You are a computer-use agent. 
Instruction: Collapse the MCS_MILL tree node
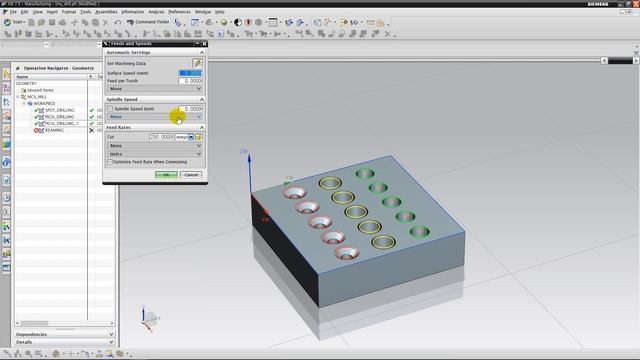point(18,97)
